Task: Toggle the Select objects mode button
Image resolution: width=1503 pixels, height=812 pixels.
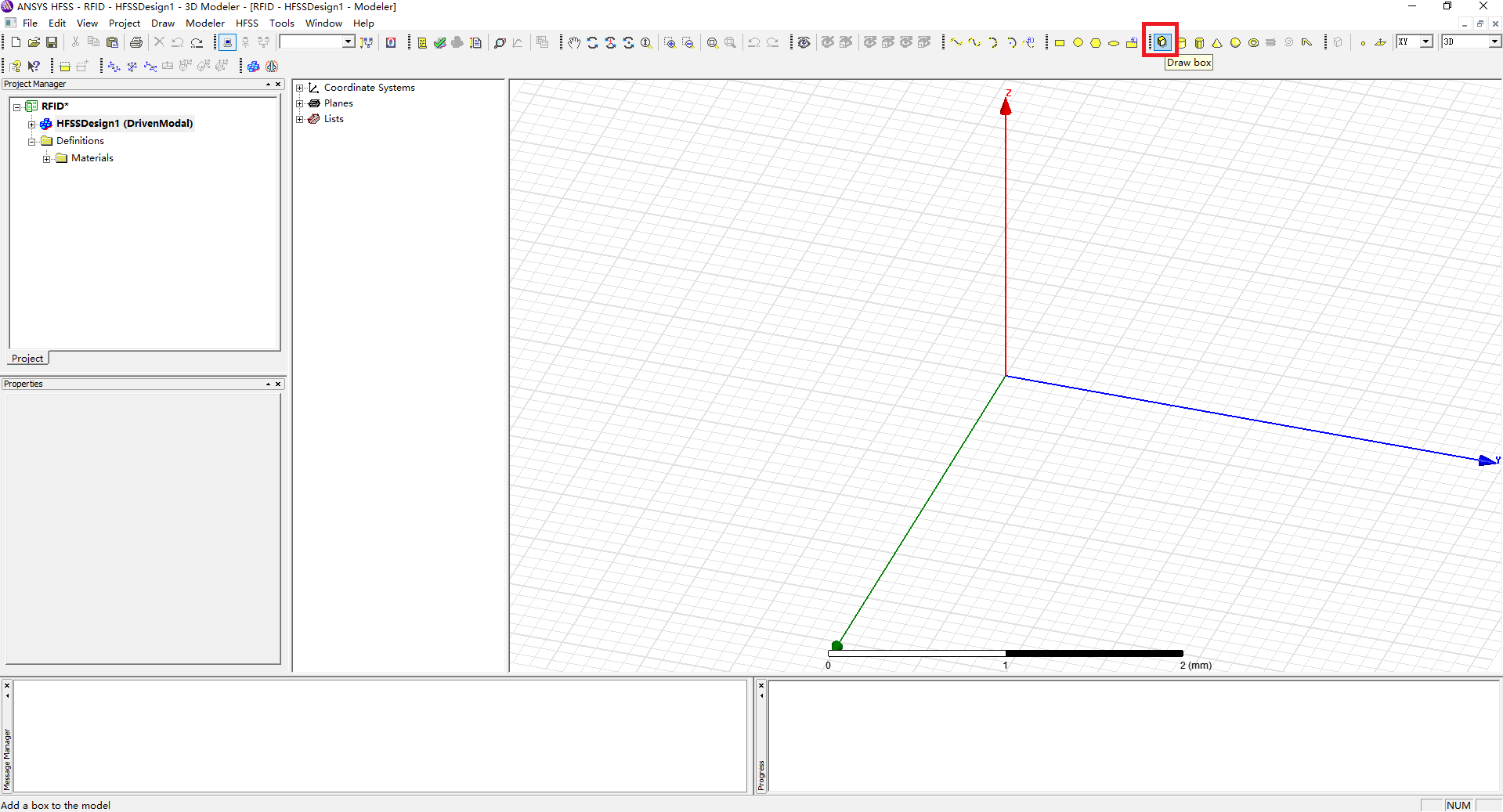Action: point(227,42)
